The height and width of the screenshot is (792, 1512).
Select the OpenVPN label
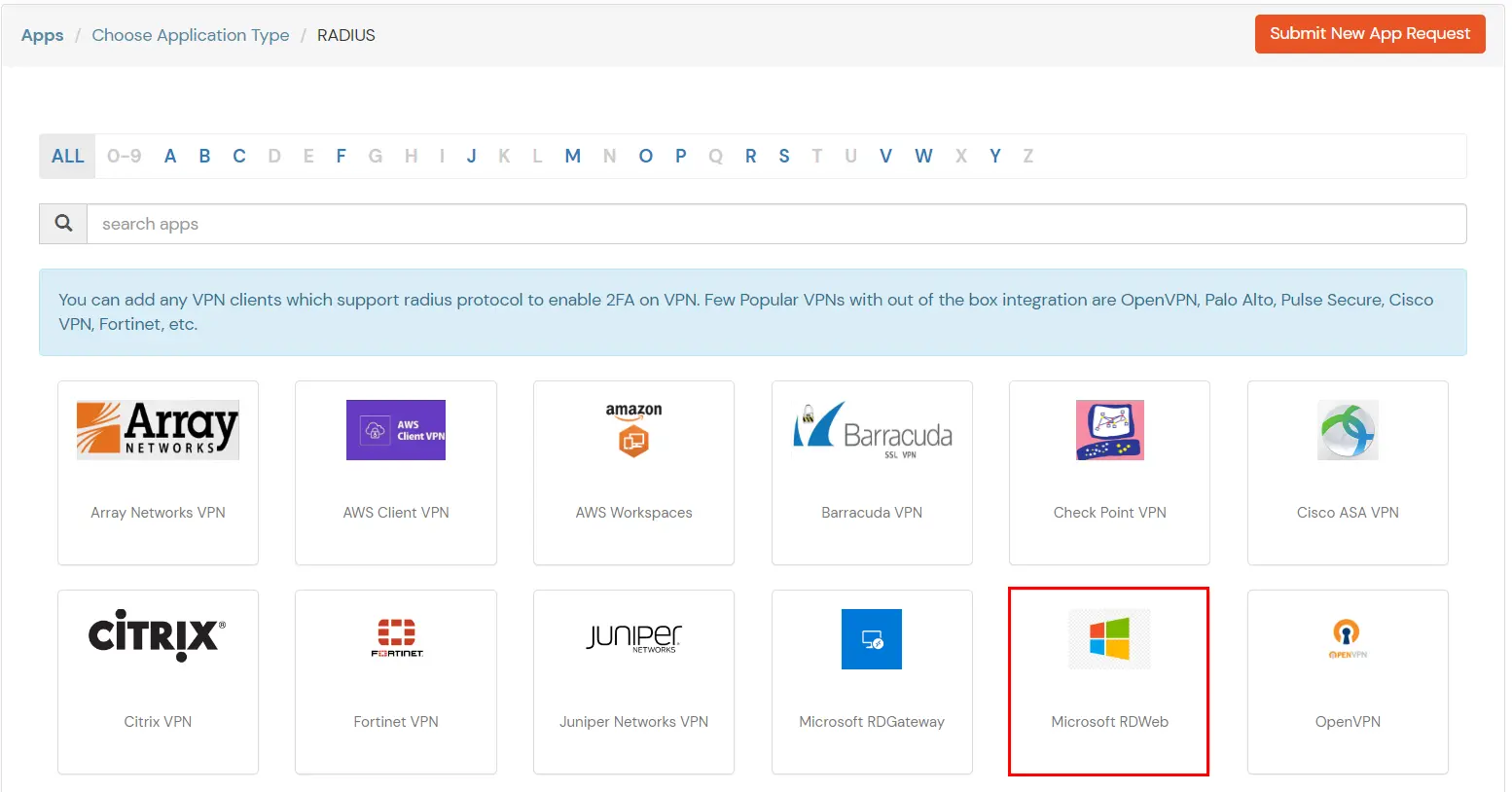click(1348, 722)
